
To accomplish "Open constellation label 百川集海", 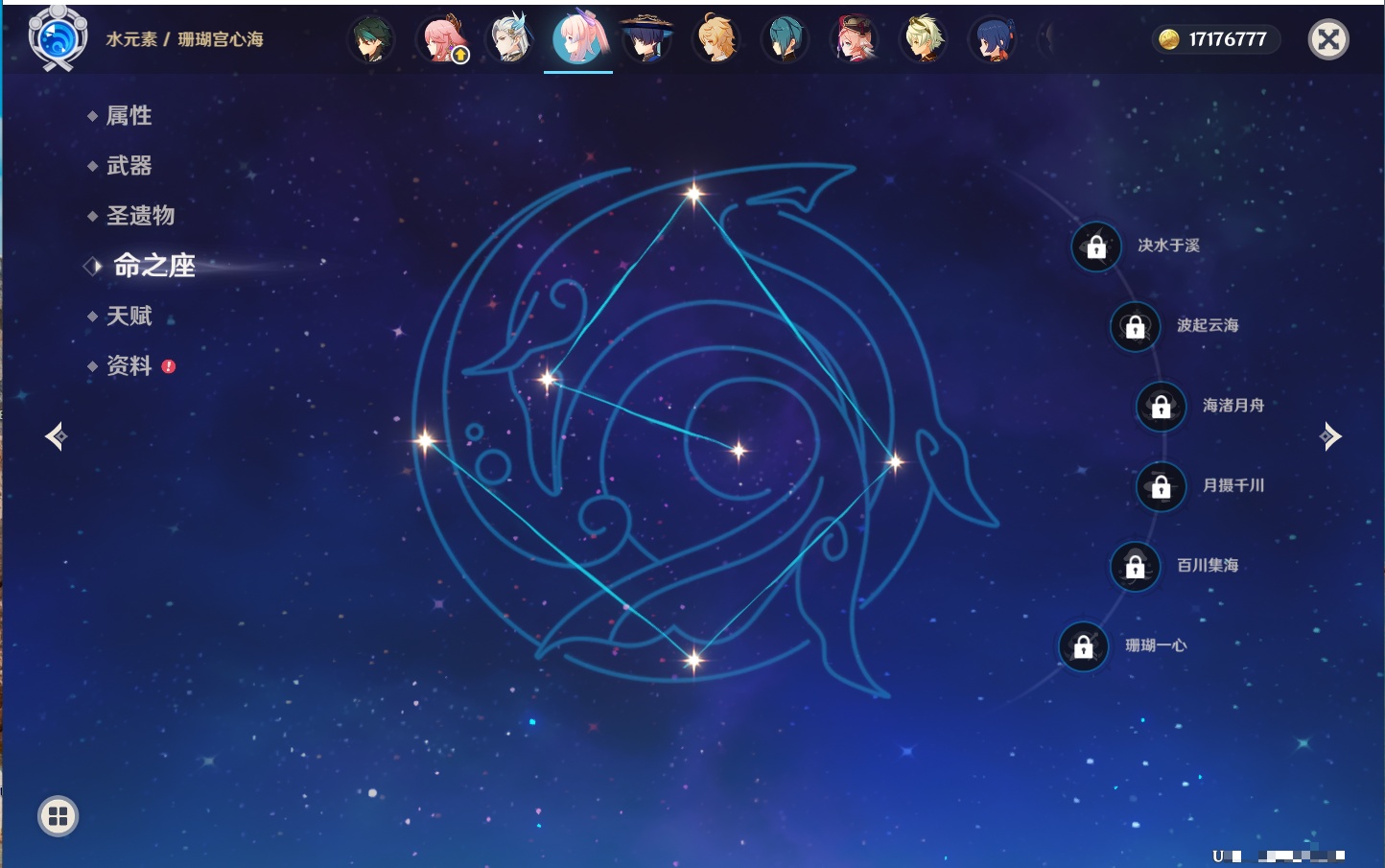I will (1208, 565).
